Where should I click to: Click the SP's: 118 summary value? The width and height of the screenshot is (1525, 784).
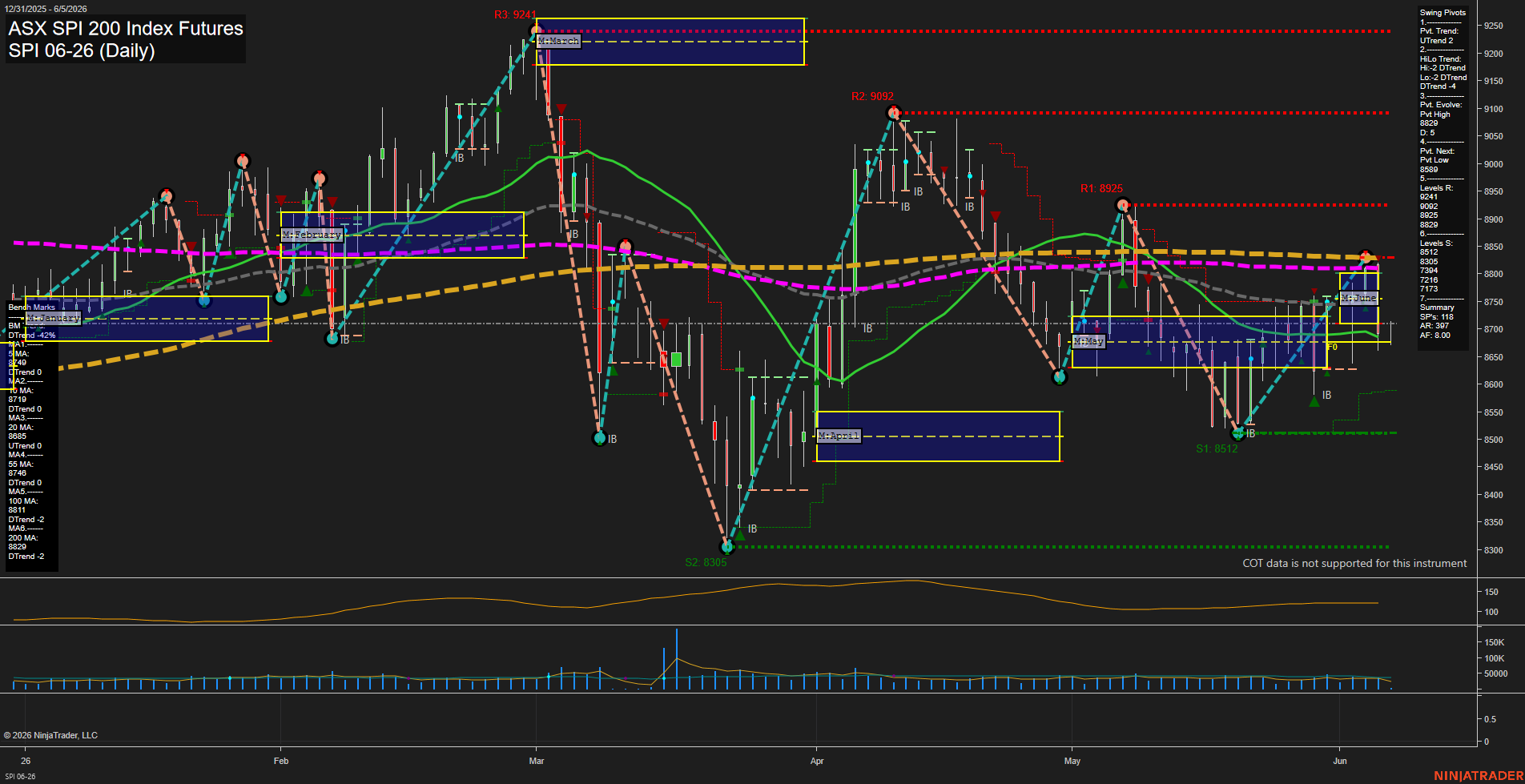tap(1436, 317)
